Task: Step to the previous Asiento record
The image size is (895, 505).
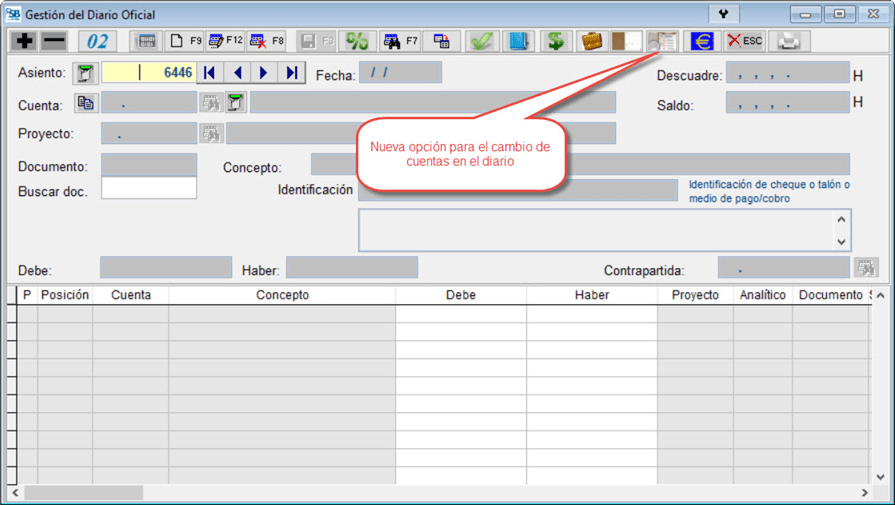Action: click(238, 73)
